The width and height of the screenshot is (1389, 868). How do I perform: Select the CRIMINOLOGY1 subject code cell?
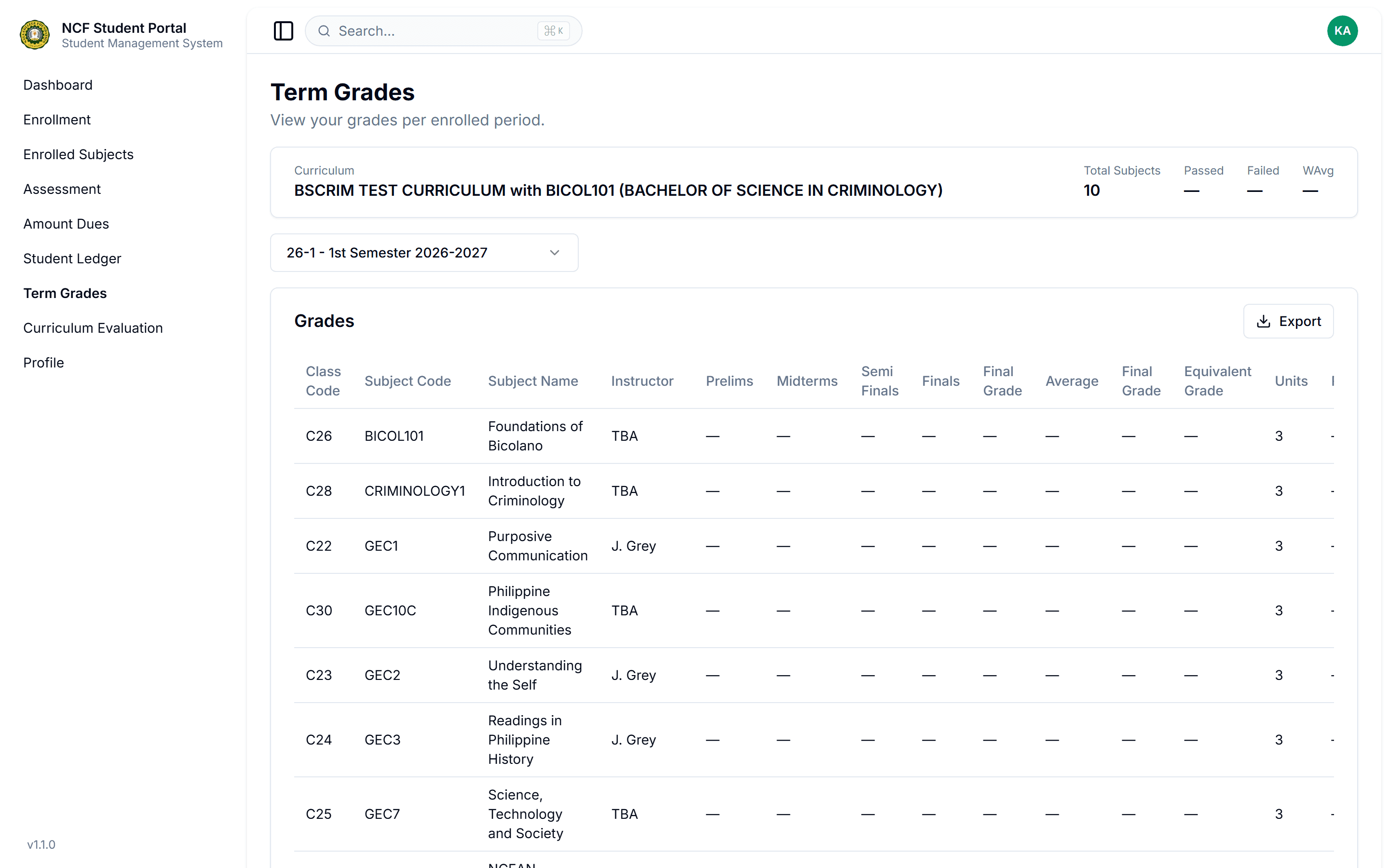[414, 491]
